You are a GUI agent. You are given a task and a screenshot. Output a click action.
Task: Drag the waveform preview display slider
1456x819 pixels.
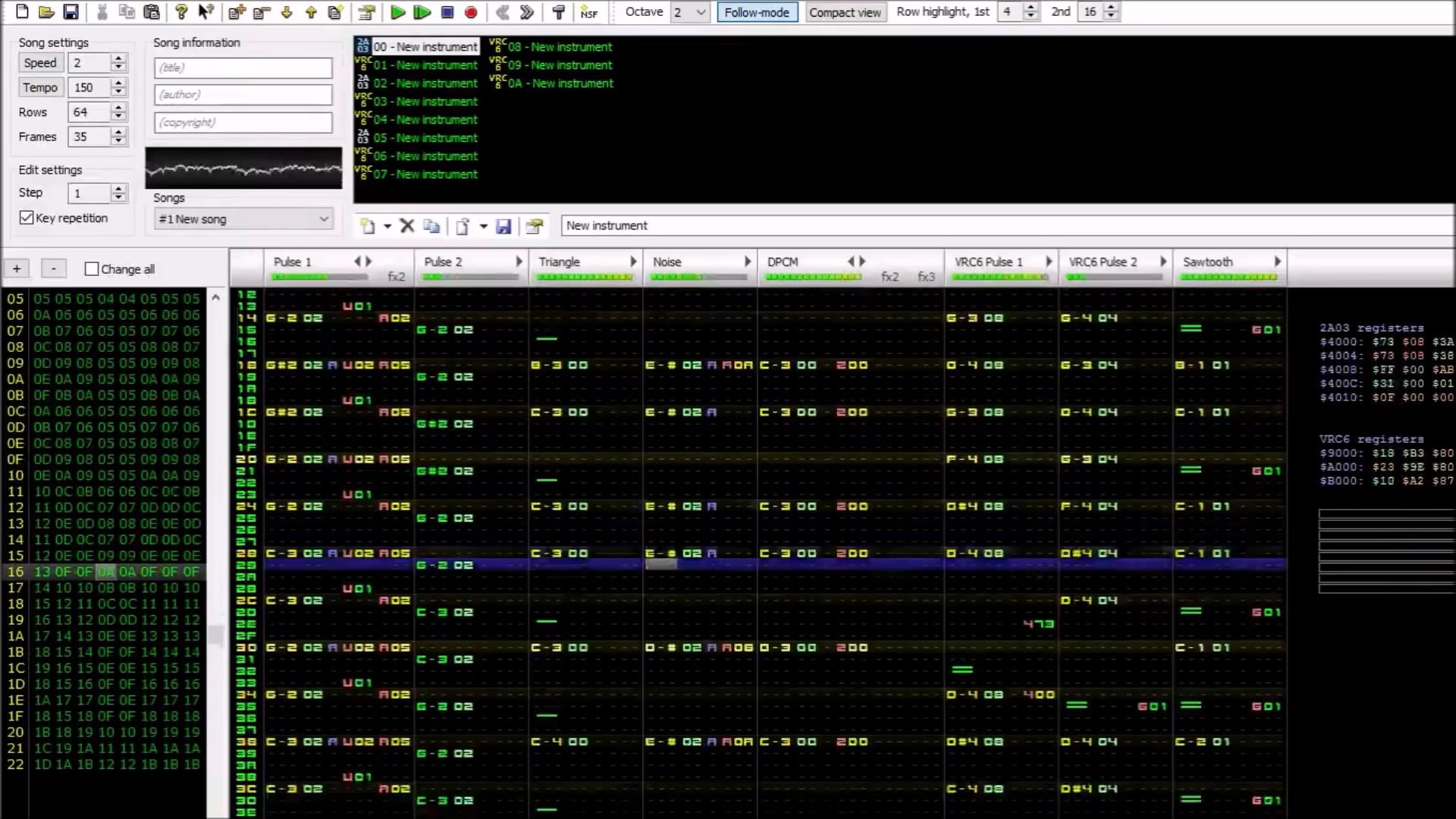point(244,167)
